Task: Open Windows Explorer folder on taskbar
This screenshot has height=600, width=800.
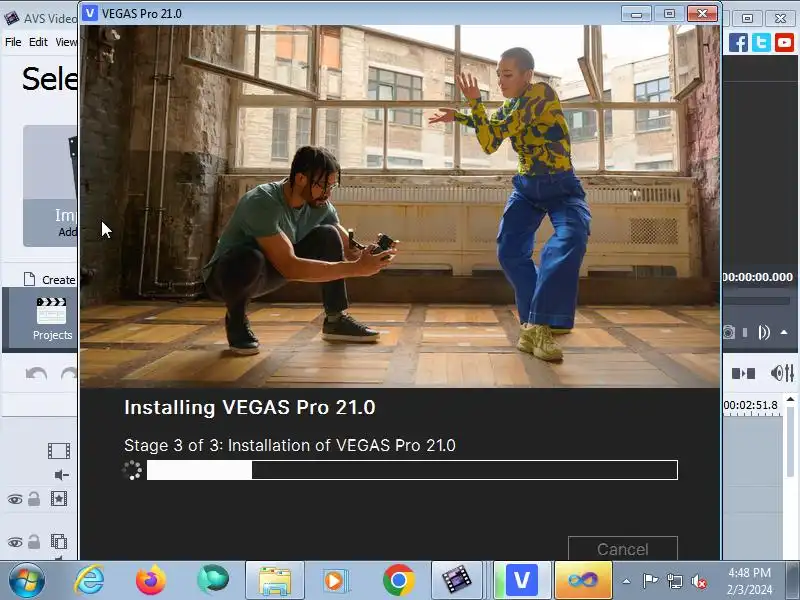Action: [274, 581]
